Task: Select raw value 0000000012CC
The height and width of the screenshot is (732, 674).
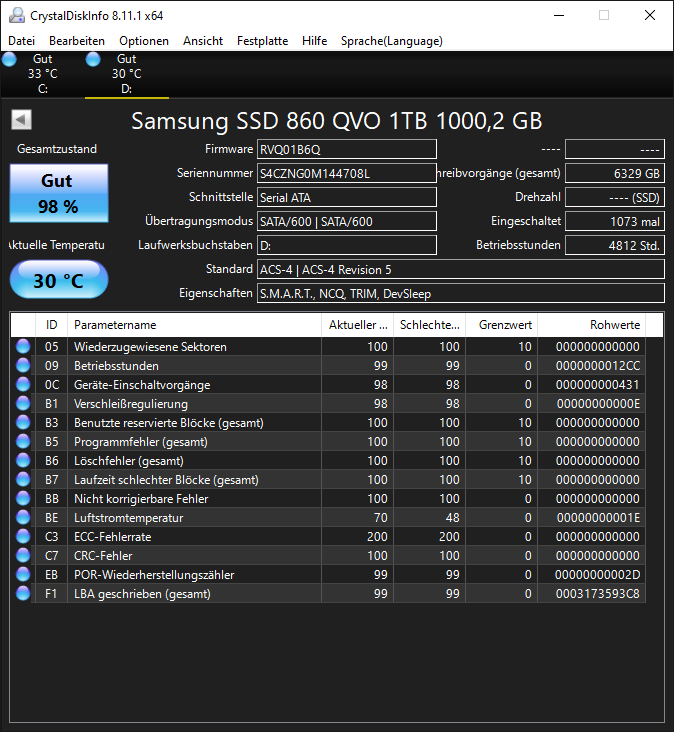Action: click(598, 366)
